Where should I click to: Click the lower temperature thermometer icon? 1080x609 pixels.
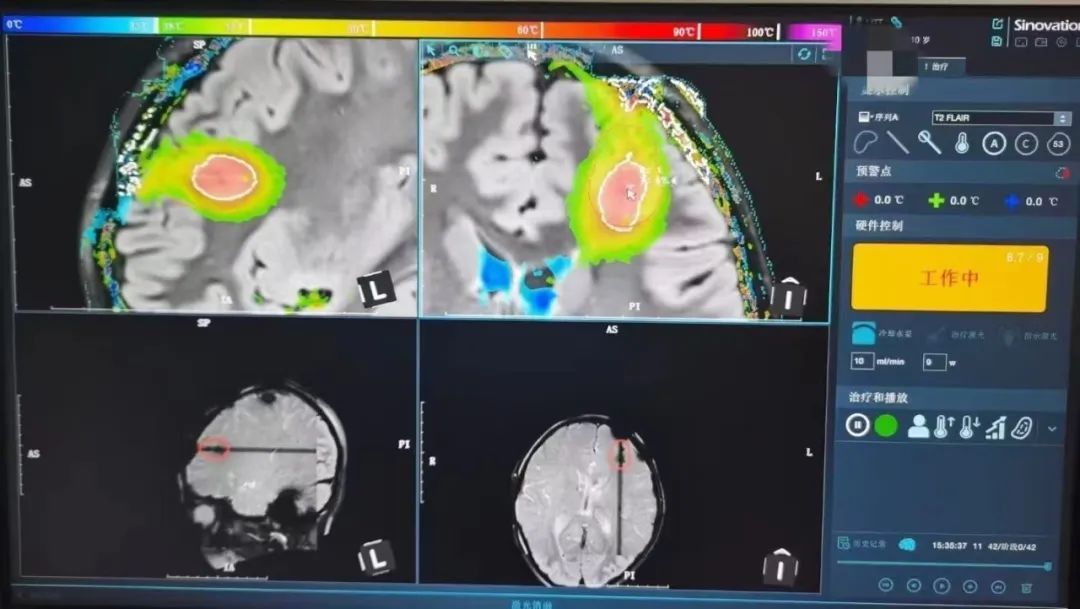[968, 427]
